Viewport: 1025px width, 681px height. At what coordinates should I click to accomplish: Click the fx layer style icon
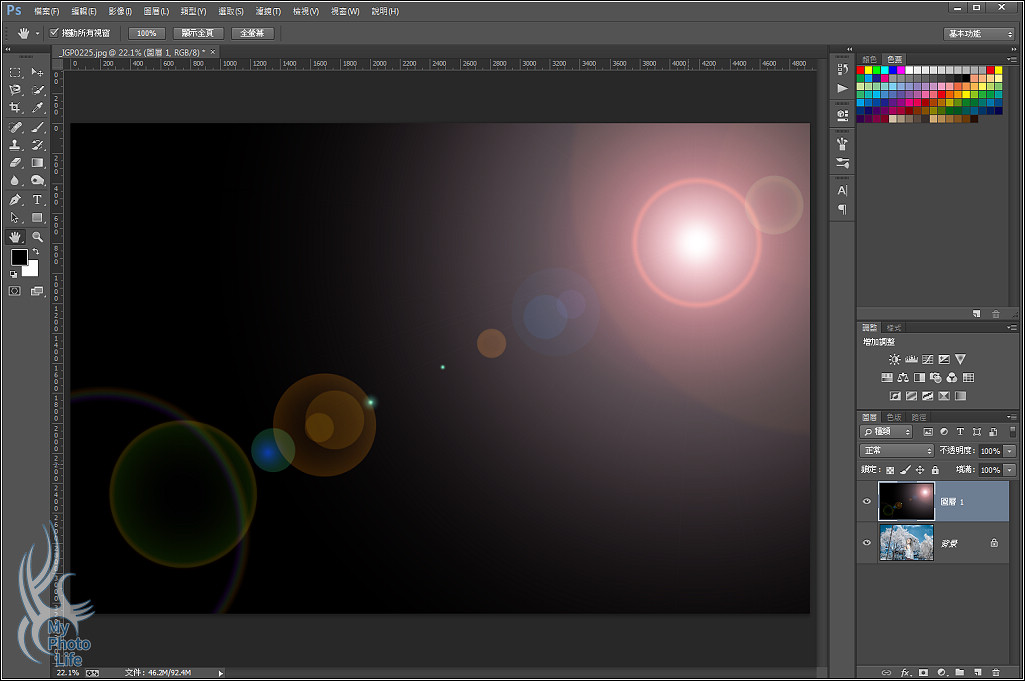coord(905,672)
